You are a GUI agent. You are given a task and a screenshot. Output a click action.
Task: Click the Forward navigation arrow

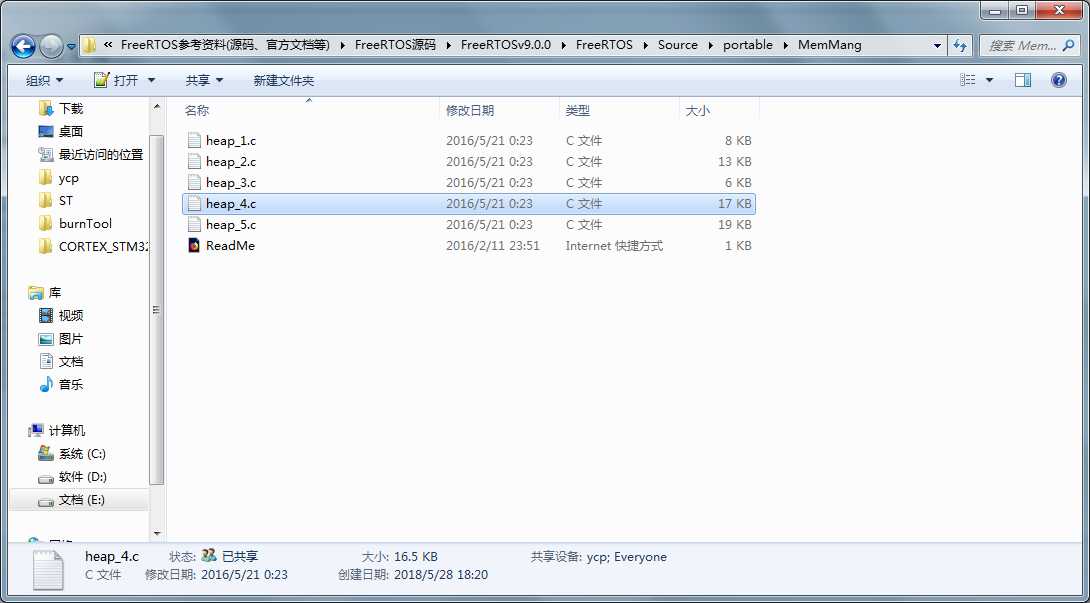coord(51,47)
